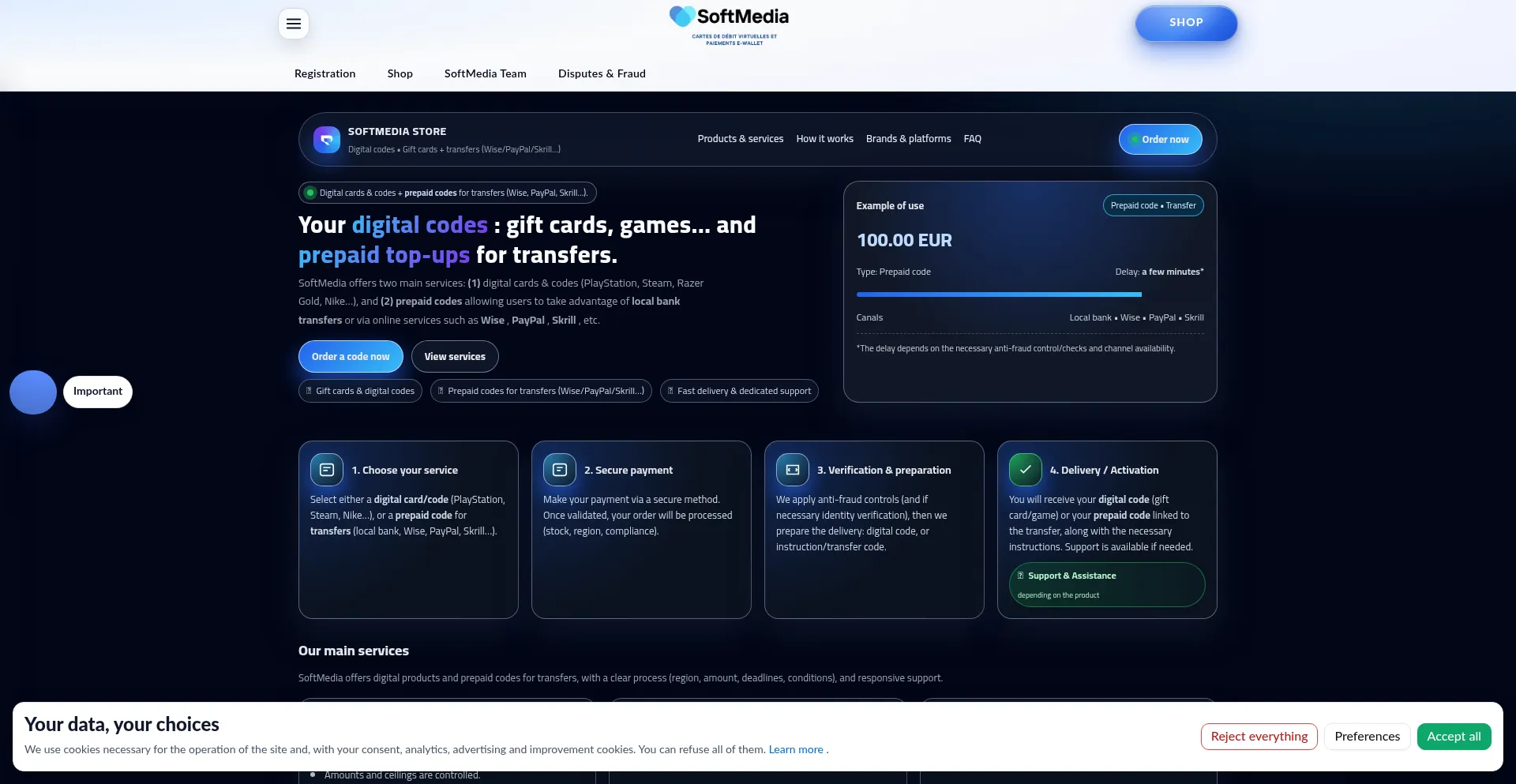Click the 2. Secure payment title

629,471
